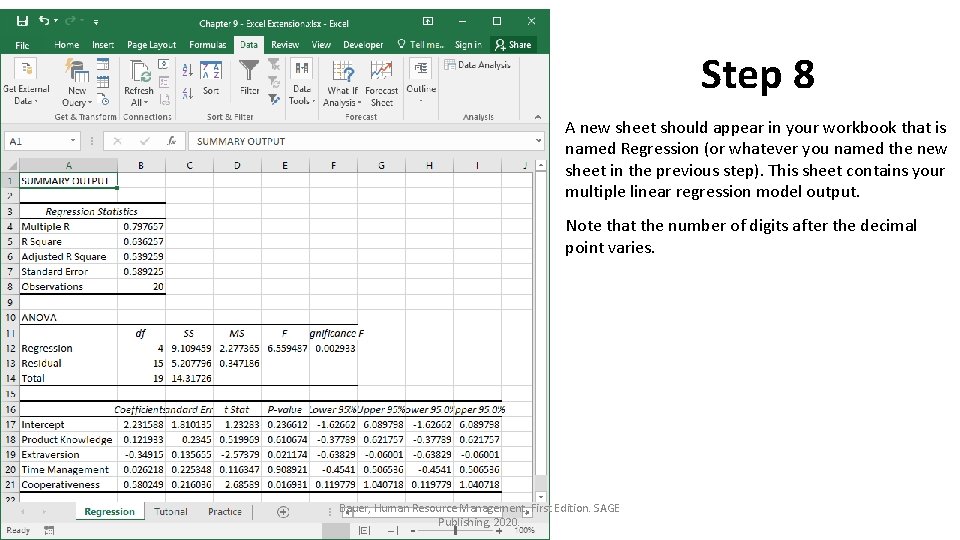This screenshot has height=540, width=960.
Task: Open Customize Quick Access Toolbar dropdown
Action: tap(96, 22)
